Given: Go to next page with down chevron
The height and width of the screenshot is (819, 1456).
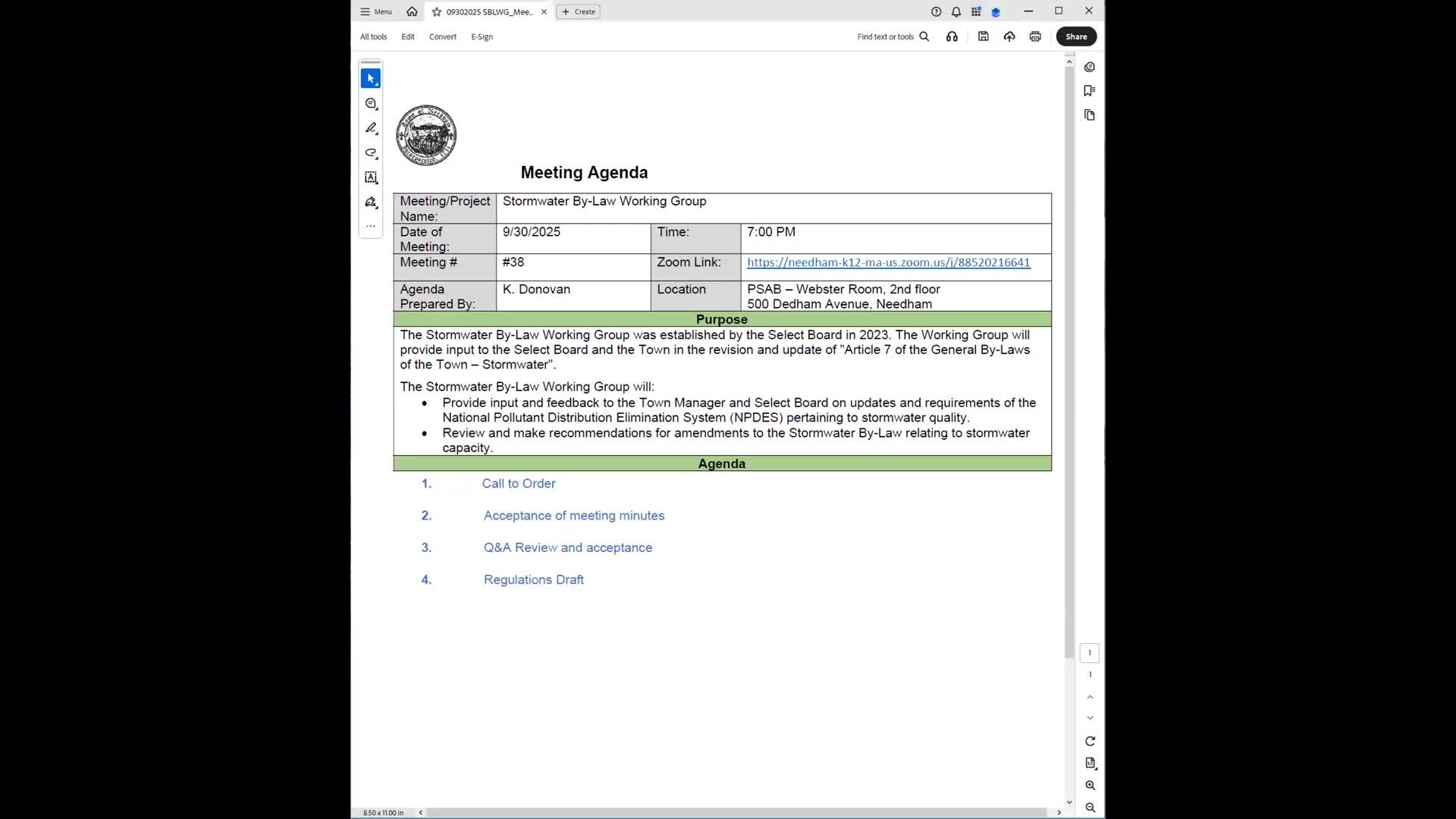Looking at the screenshot, I should click(x=1090, y=717).
